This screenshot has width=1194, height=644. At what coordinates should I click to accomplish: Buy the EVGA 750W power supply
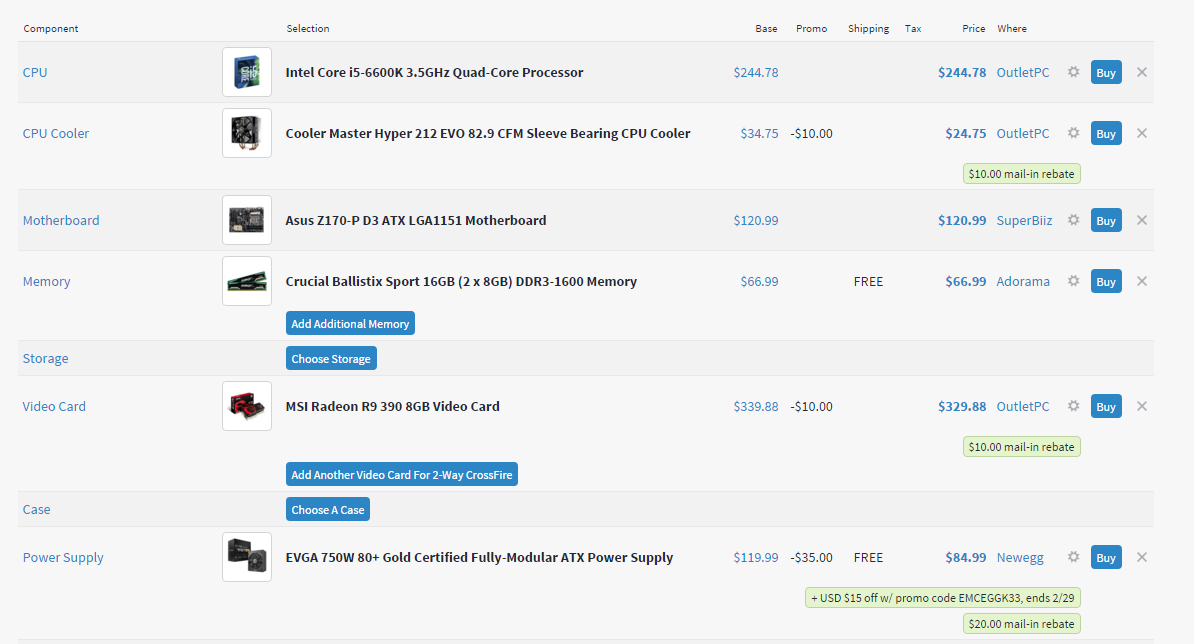point(1106,557)
